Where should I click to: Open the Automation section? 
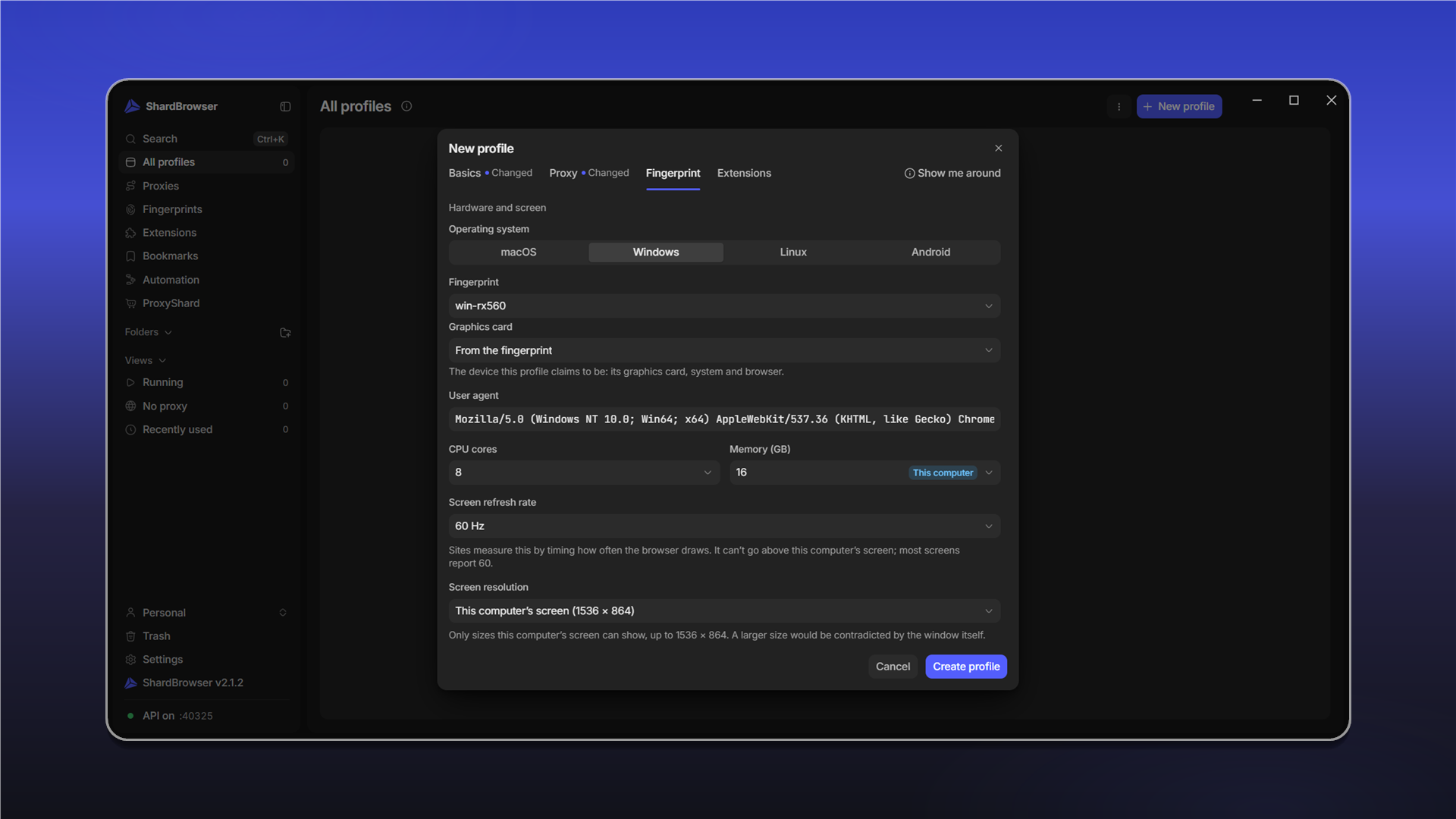[206, 280]
